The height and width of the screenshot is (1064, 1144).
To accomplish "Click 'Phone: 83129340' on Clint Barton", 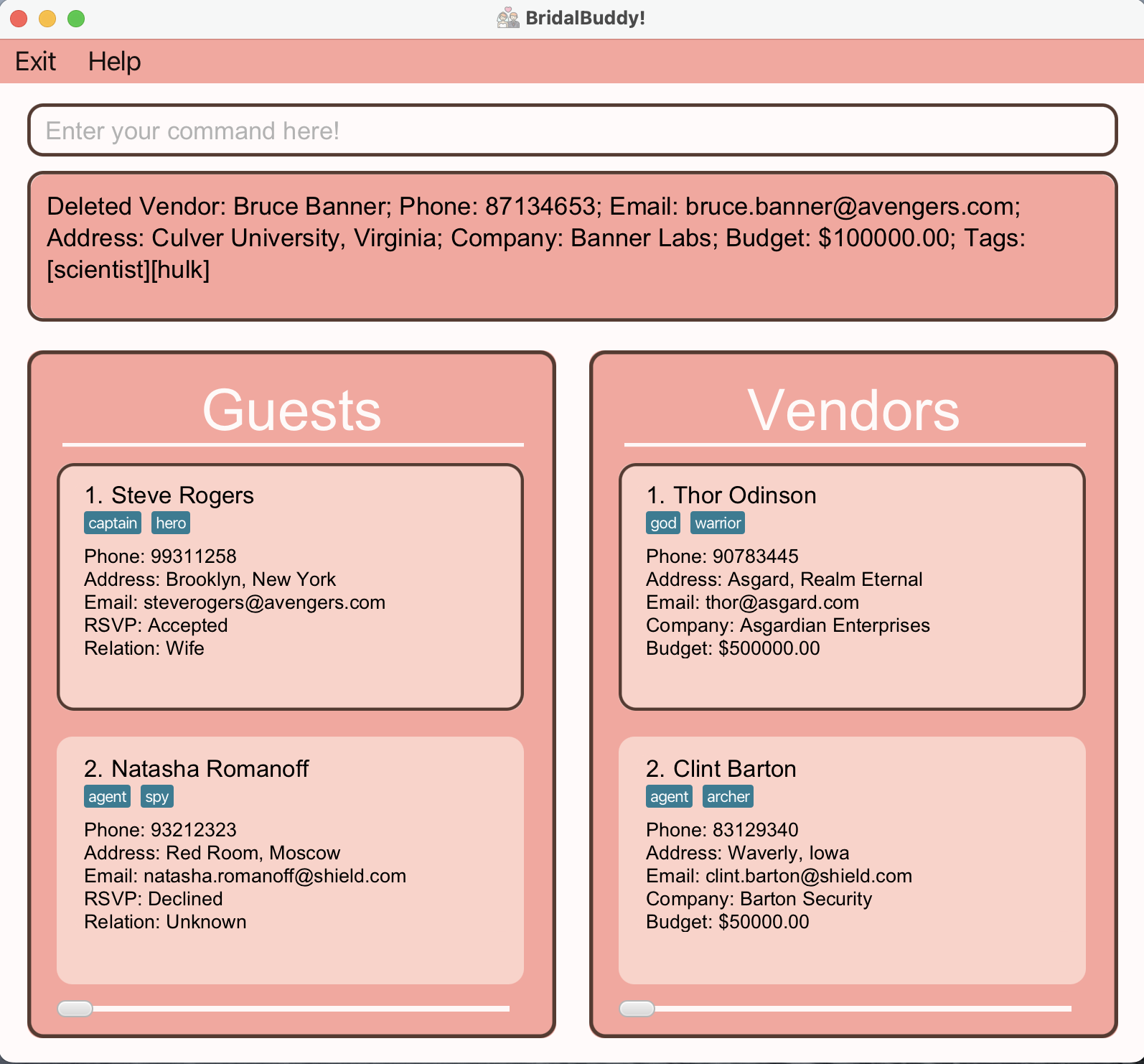I will tap(722, 830).
